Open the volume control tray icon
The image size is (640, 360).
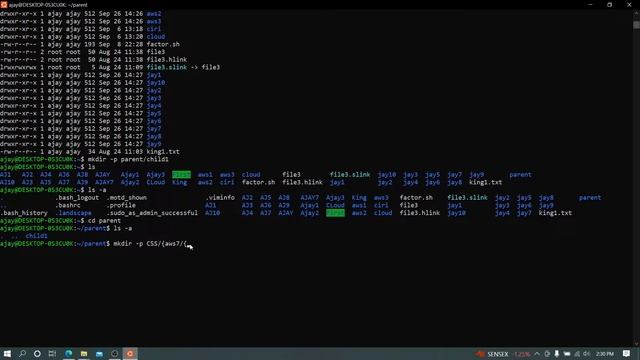click(587, 354)
